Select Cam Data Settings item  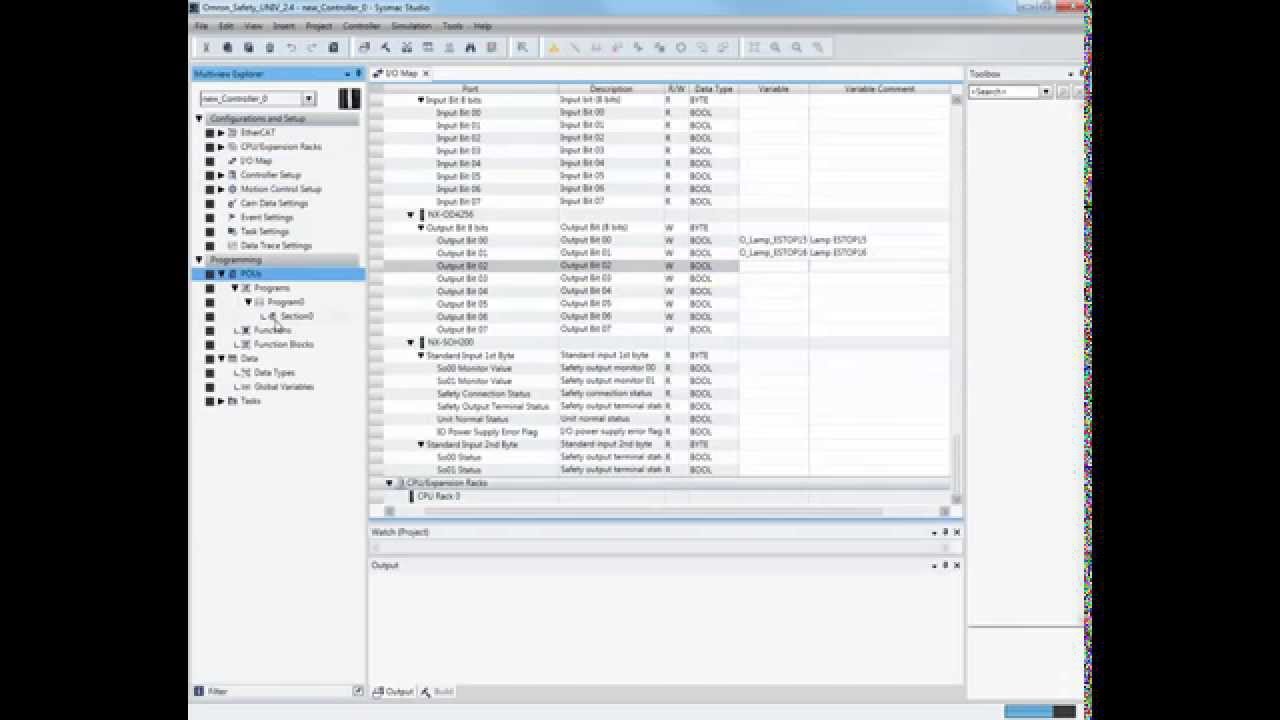click(x=274, y=203)
